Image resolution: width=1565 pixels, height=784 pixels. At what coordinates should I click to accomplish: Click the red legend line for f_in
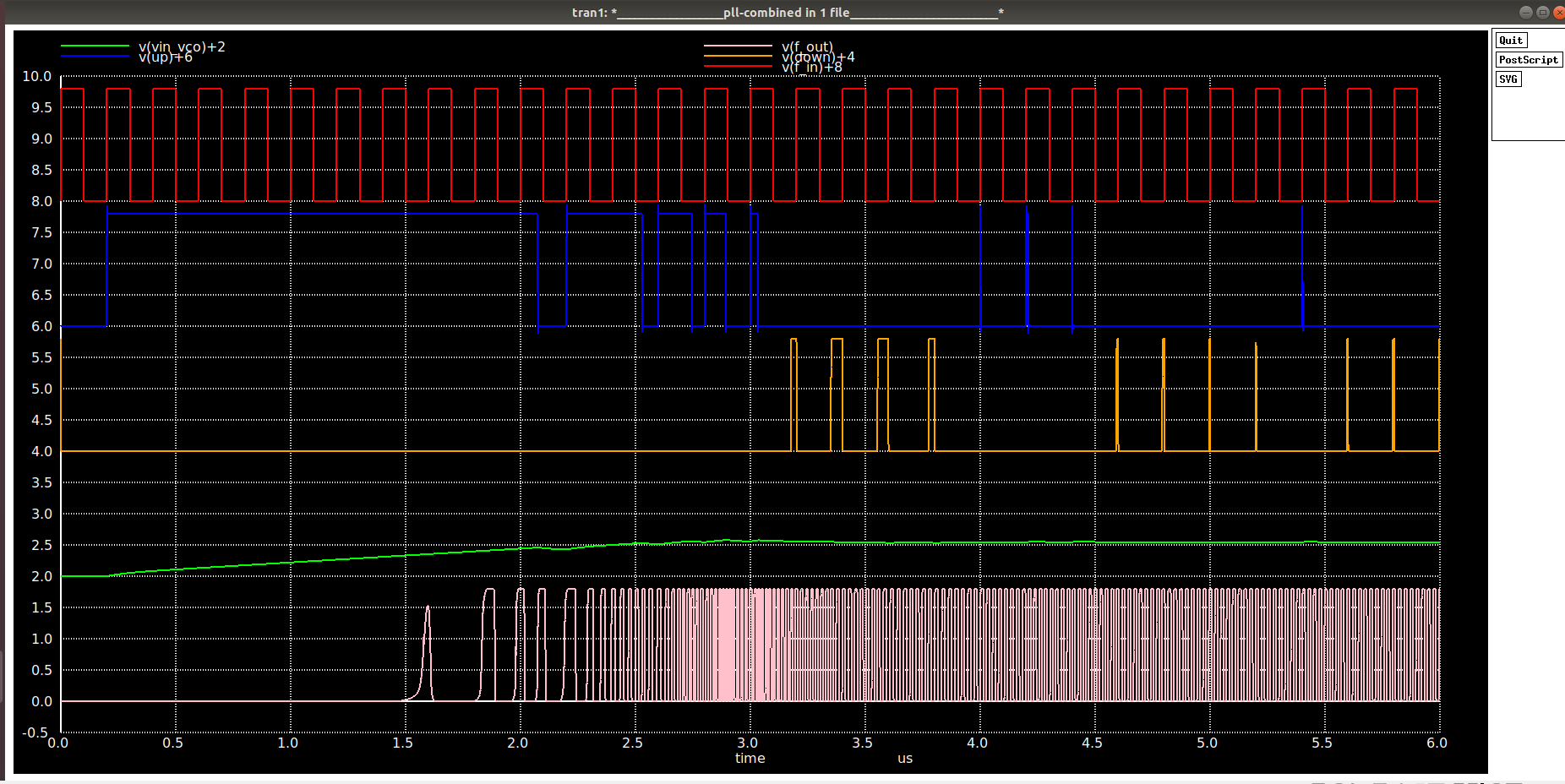738,66
